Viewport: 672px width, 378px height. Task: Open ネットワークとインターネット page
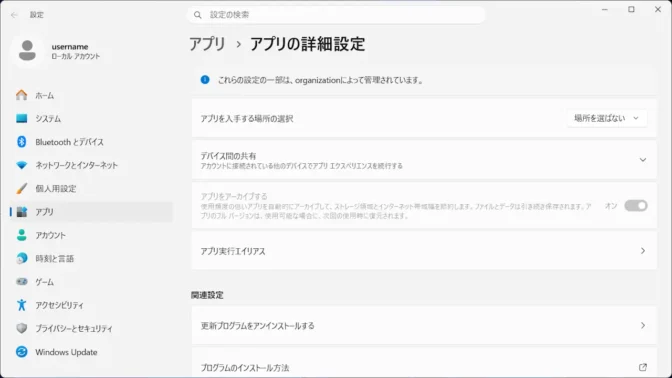(x=91, y=165)
